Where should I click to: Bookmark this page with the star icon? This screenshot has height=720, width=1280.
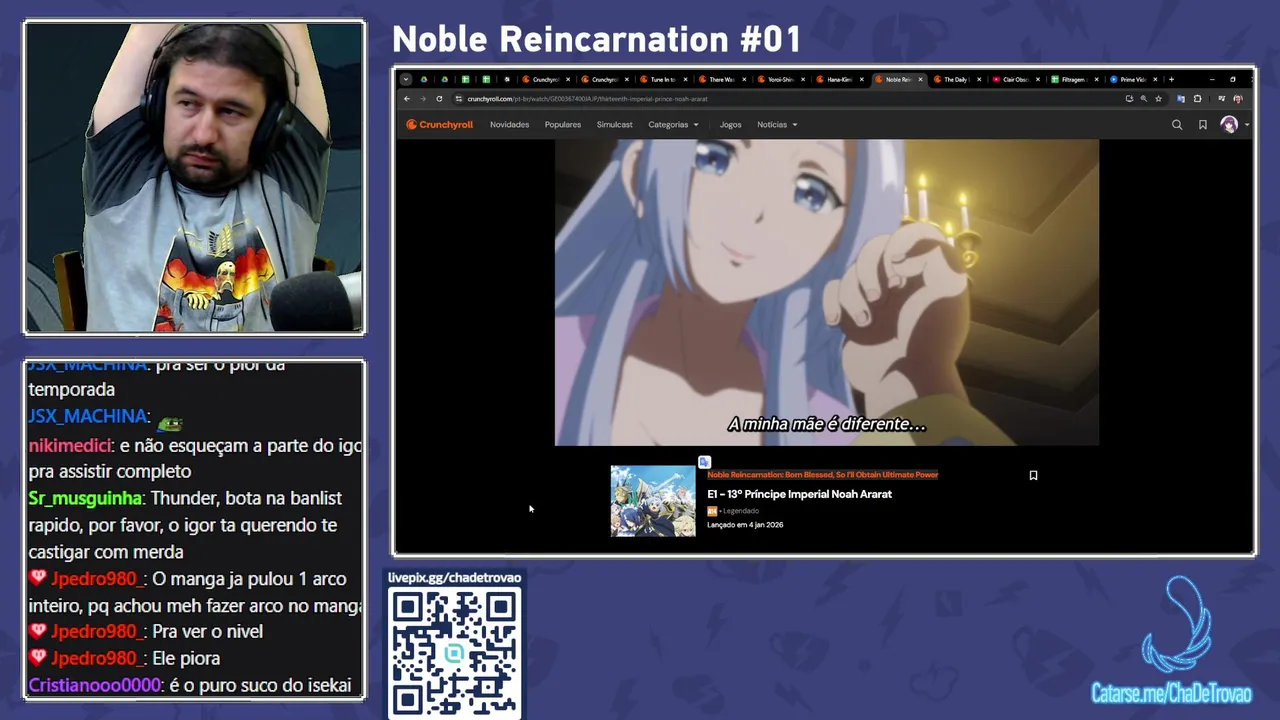[x=1159, y=99]
